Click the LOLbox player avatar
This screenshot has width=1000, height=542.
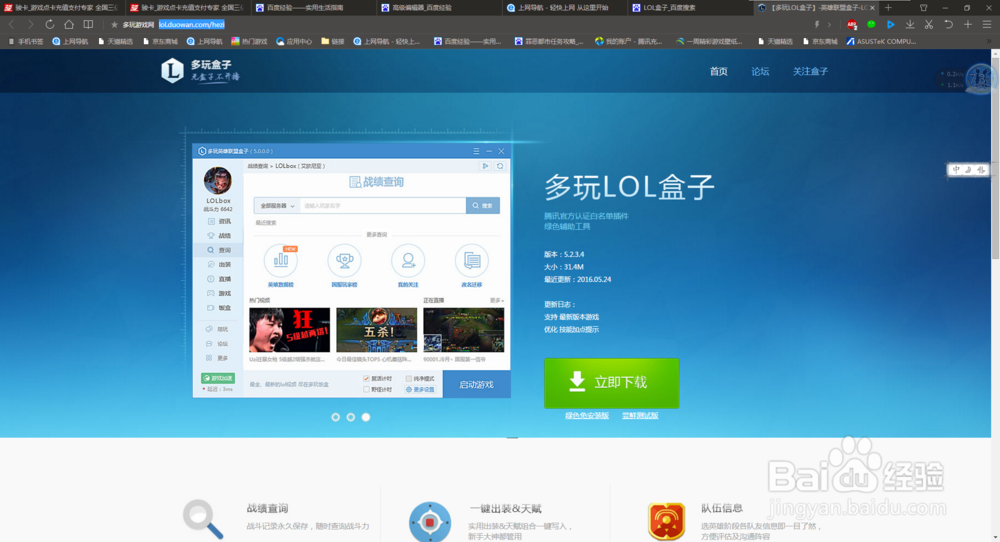[217, 180]
